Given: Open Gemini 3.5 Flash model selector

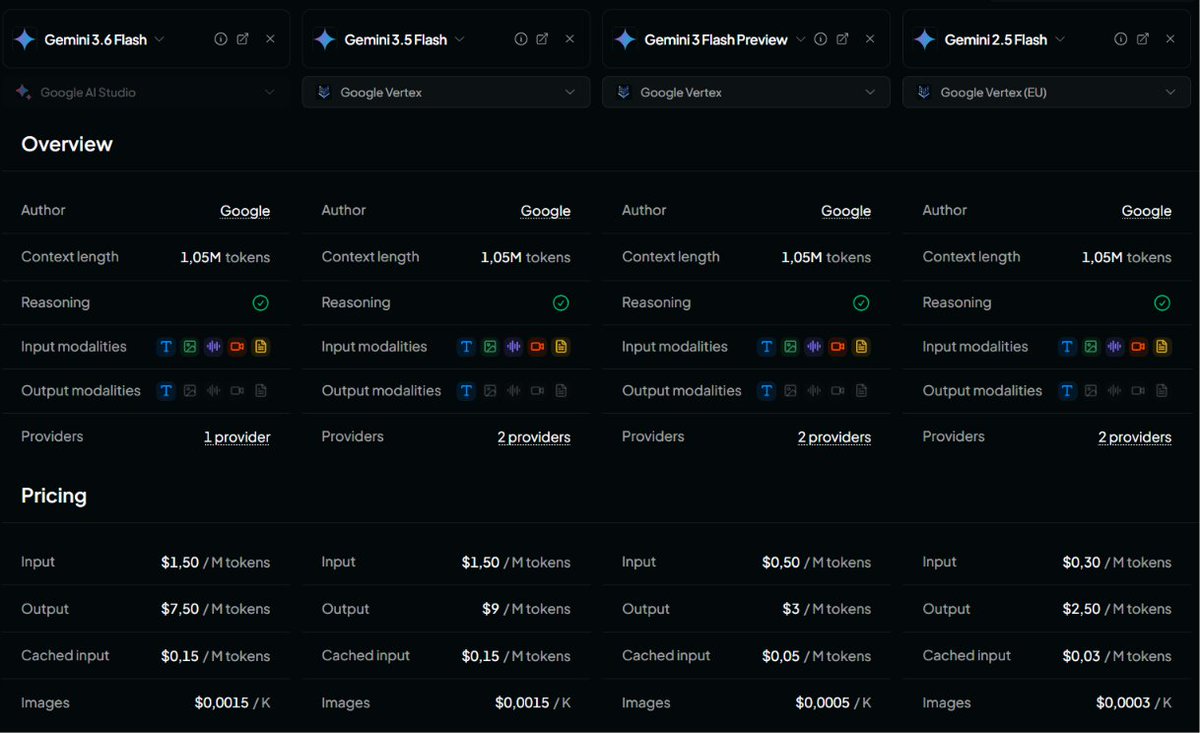Looking at the screenshot, I should [460, 39].
